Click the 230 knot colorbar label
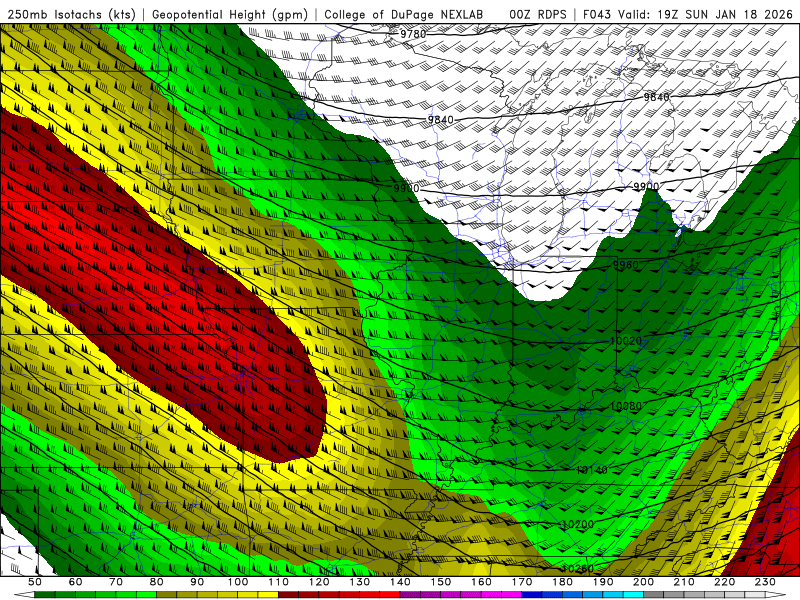The width and height of the screenshot is (800, 600). pyautogui.click(x=765, y=582)
